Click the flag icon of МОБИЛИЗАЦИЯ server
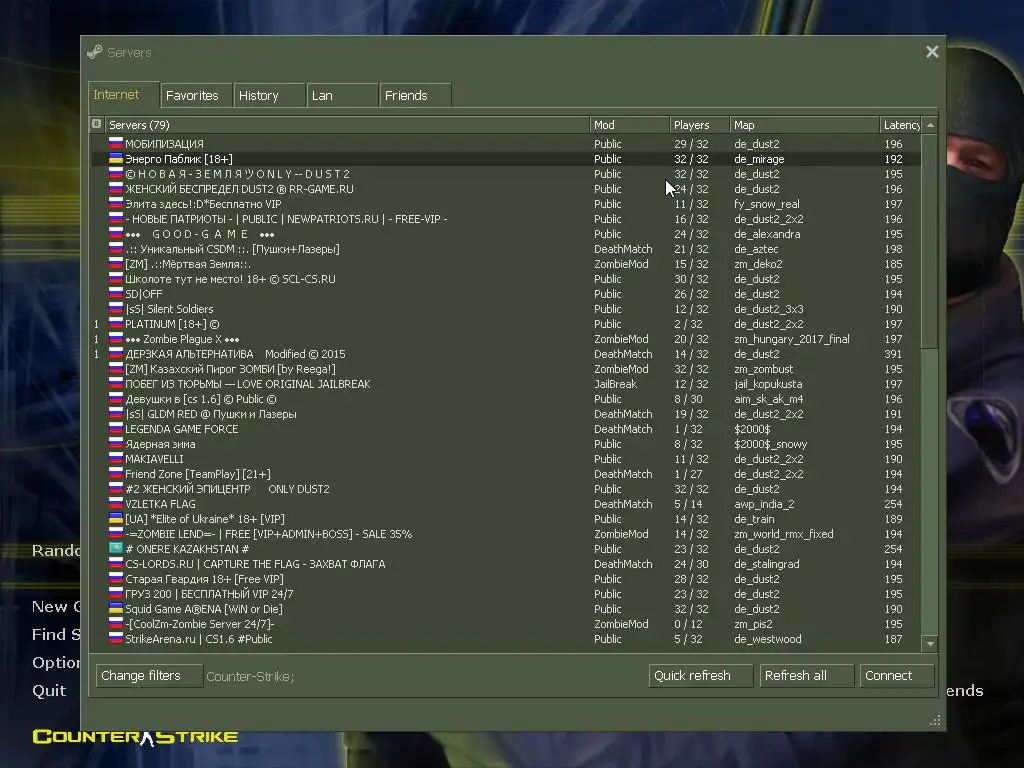The width and height of the screenshot is (1024, 768). tap(116, 143)
